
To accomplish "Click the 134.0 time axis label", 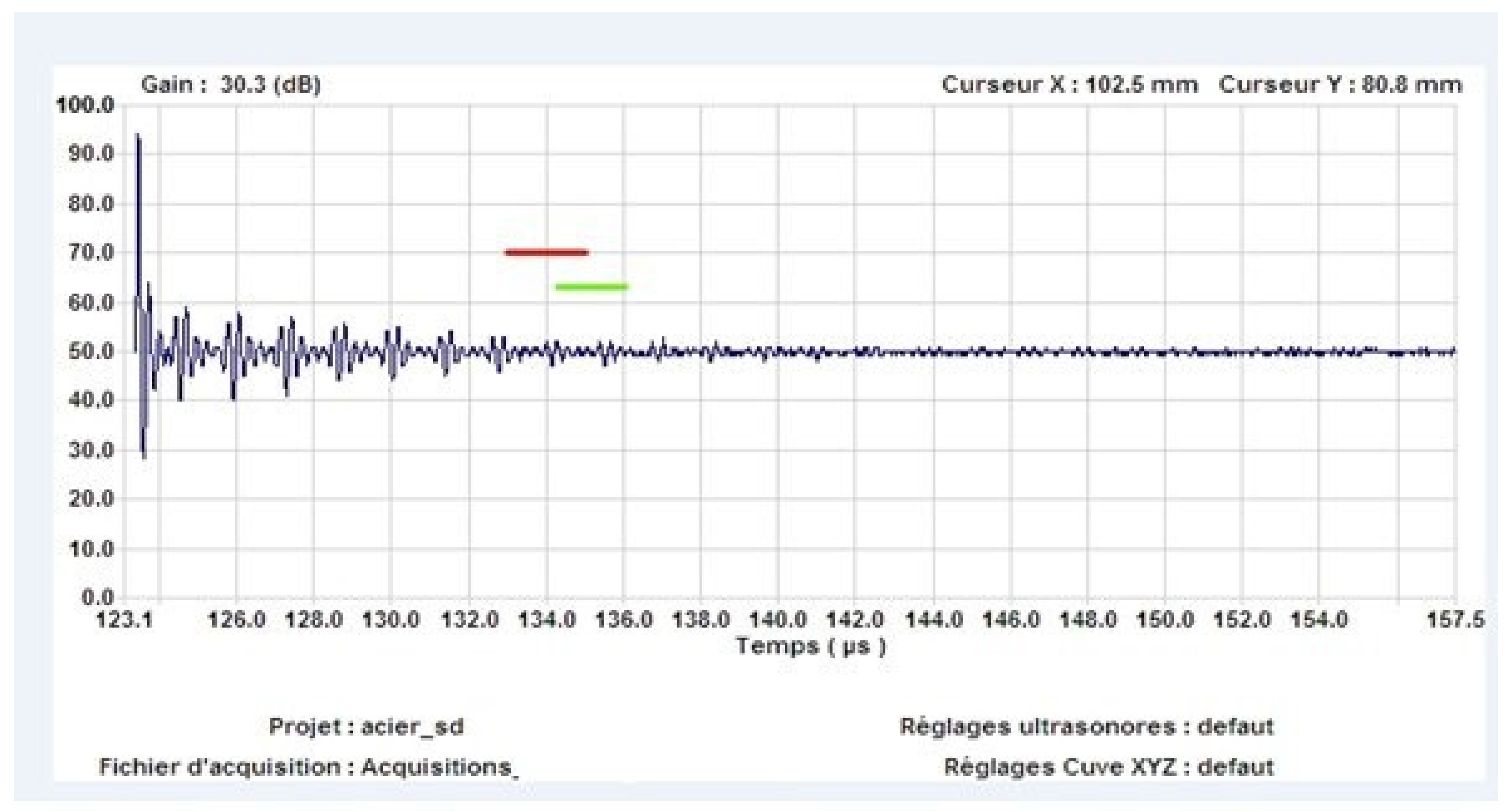I will coord(547,620).
